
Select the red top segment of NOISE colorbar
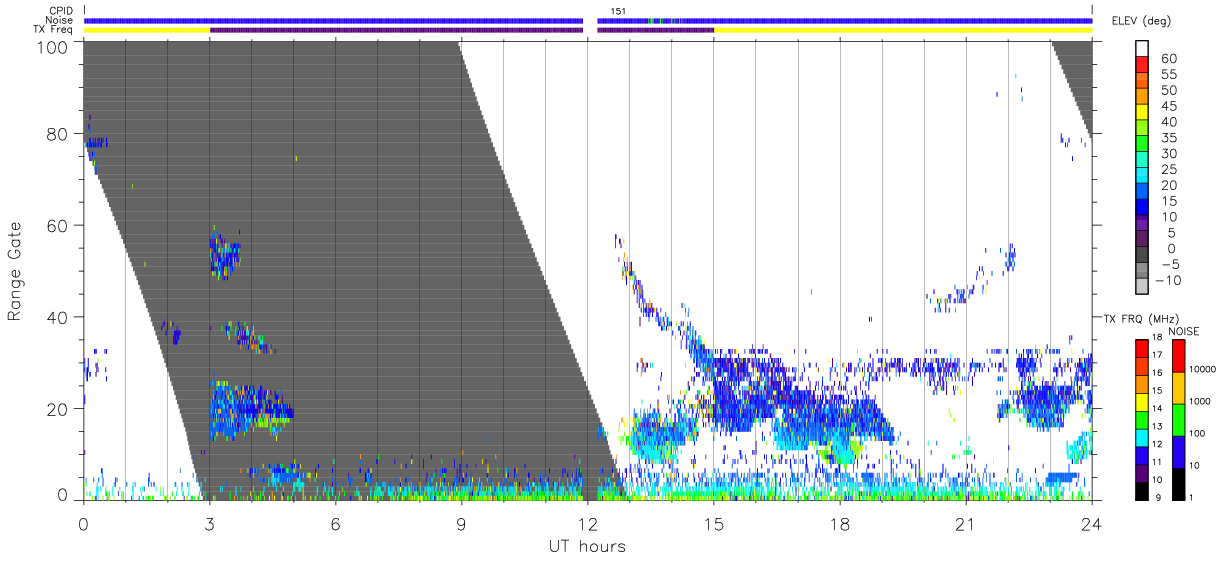[1177, 356]
